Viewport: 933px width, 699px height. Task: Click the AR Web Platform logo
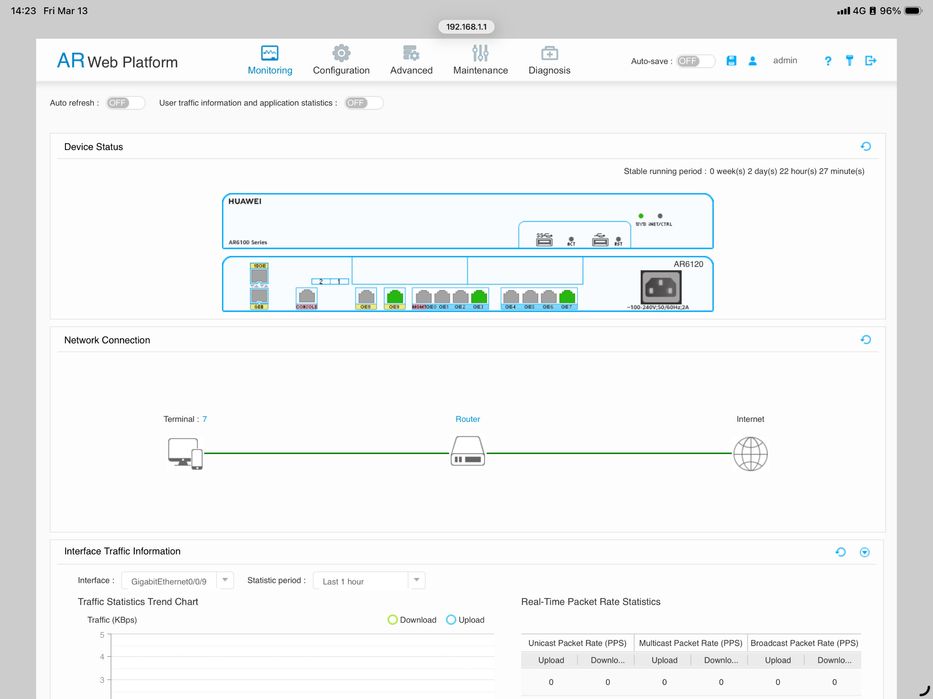pos(117,61)
